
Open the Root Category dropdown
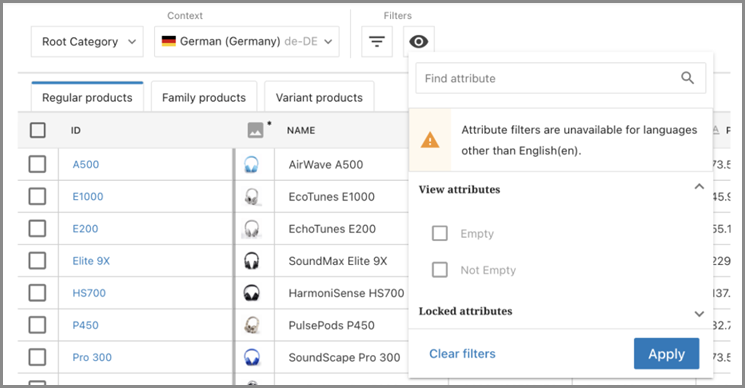pos(87,42)
